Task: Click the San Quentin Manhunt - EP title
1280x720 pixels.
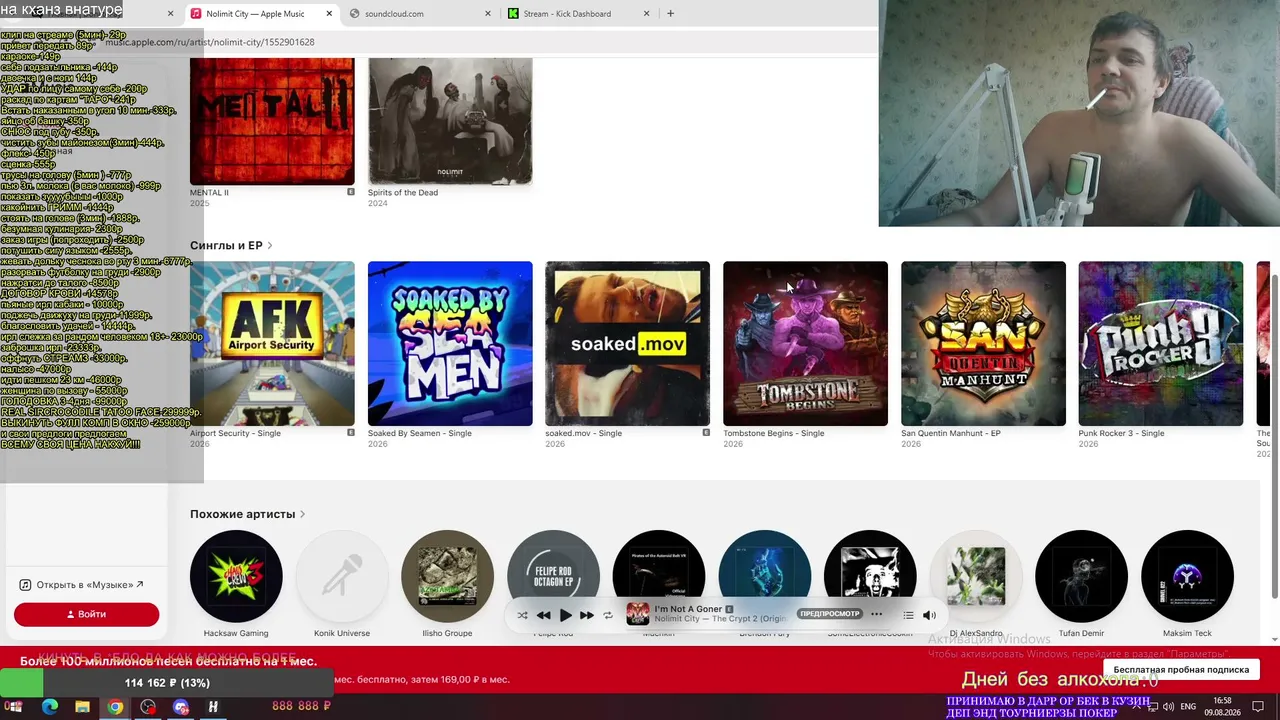Action: (950, 433)
